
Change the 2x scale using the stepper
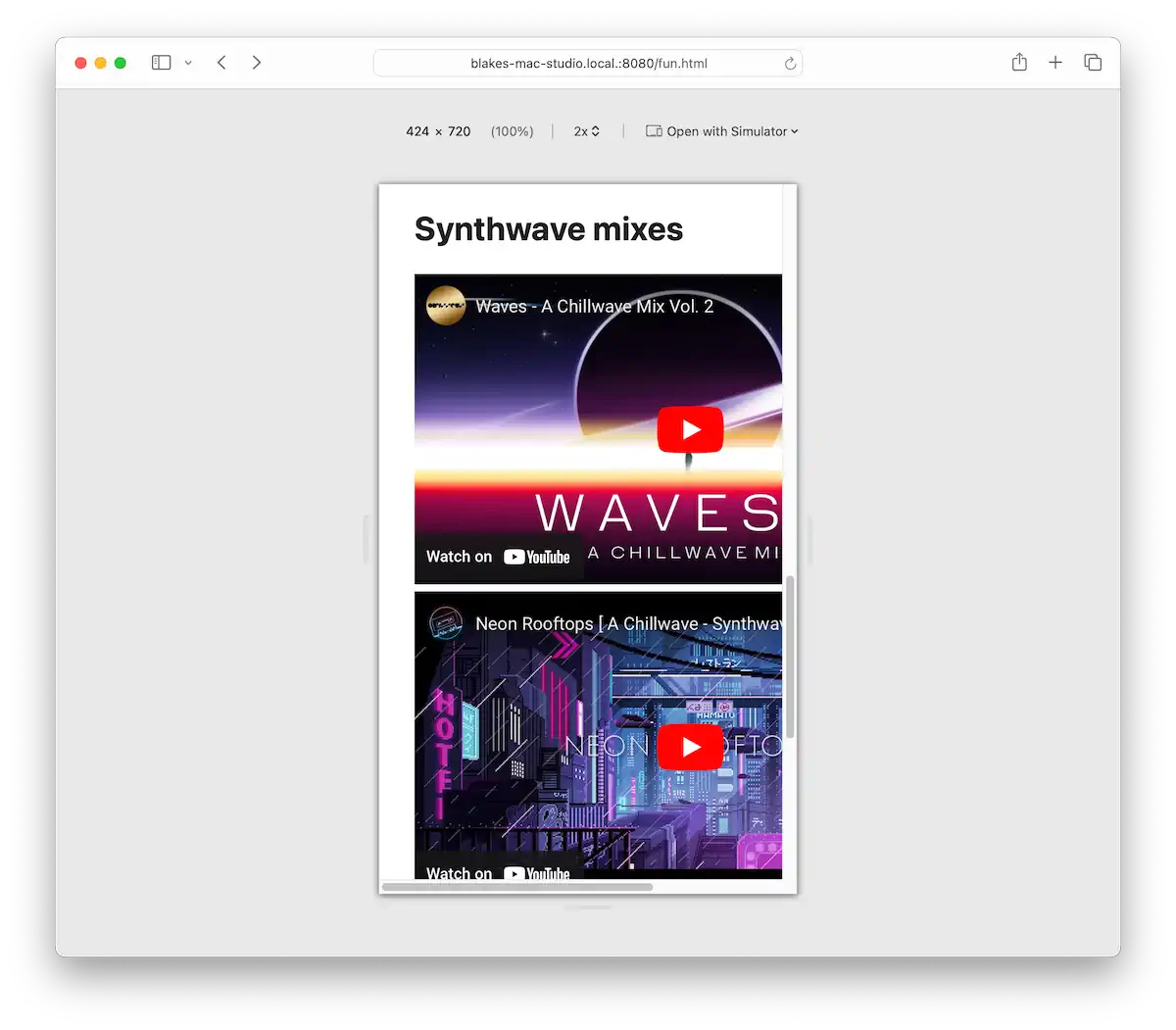[595, 130]
